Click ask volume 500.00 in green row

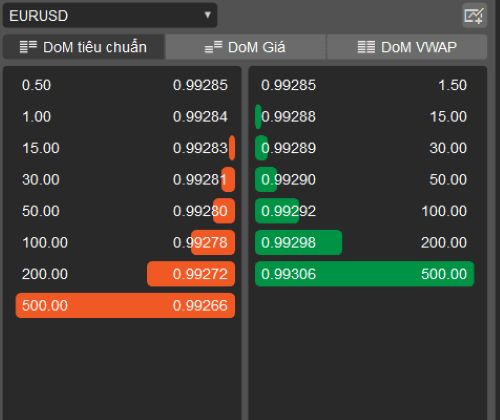pos(444,274)
